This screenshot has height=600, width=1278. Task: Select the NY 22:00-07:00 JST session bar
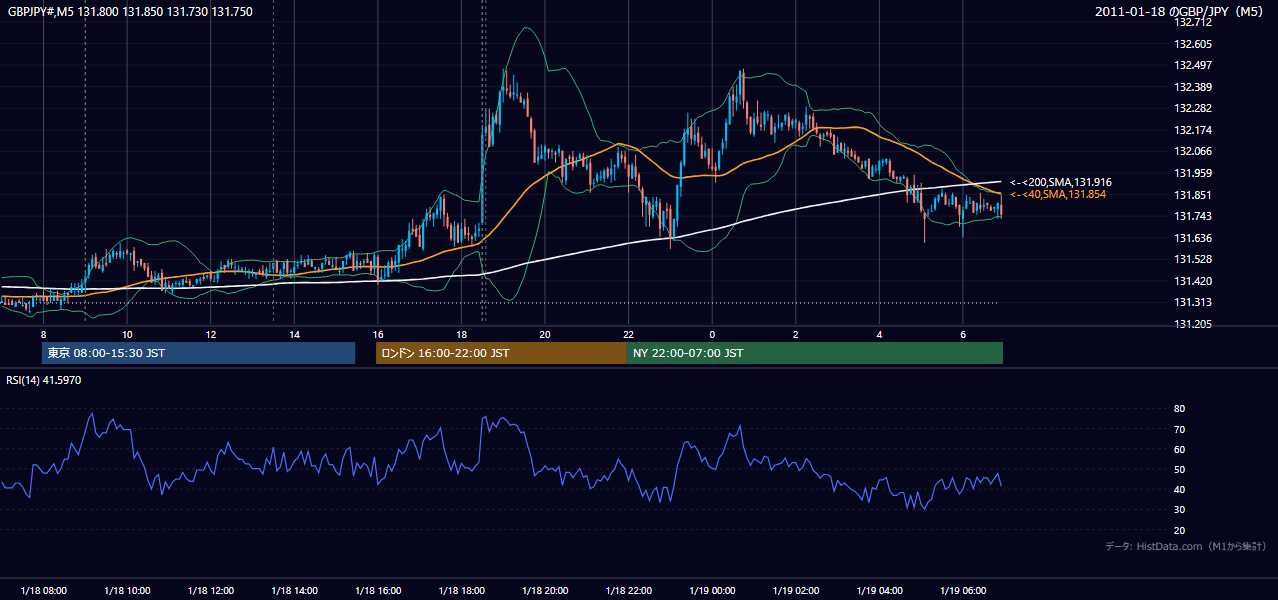(815, 353)
